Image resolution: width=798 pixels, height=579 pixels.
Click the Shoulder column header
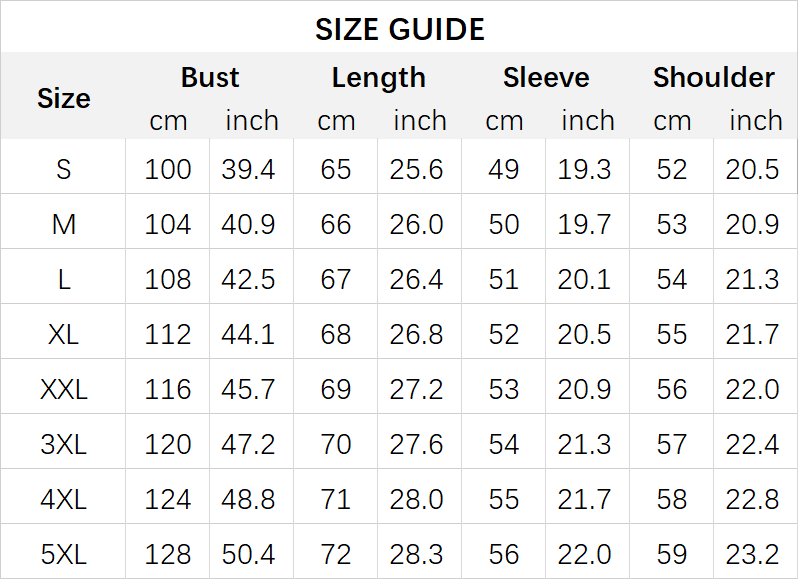coord(713,77)
